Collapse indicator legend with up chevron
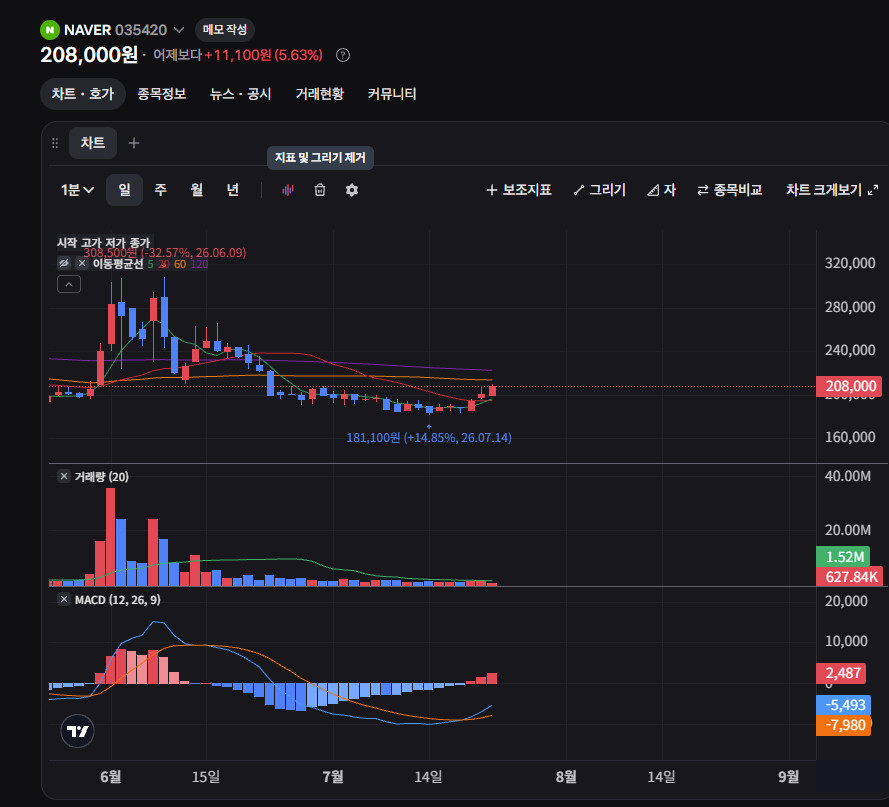The height and width of the screenshot is (807, 889). pos(69,284)
